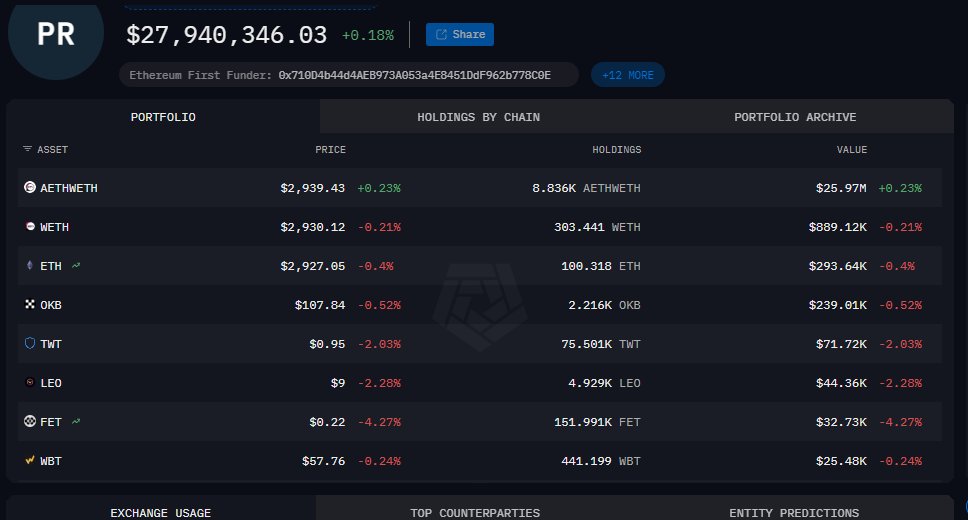Click the holdings 441.199 WBT
The height and width of the screenshot is (520, 968).
(601, 461)
